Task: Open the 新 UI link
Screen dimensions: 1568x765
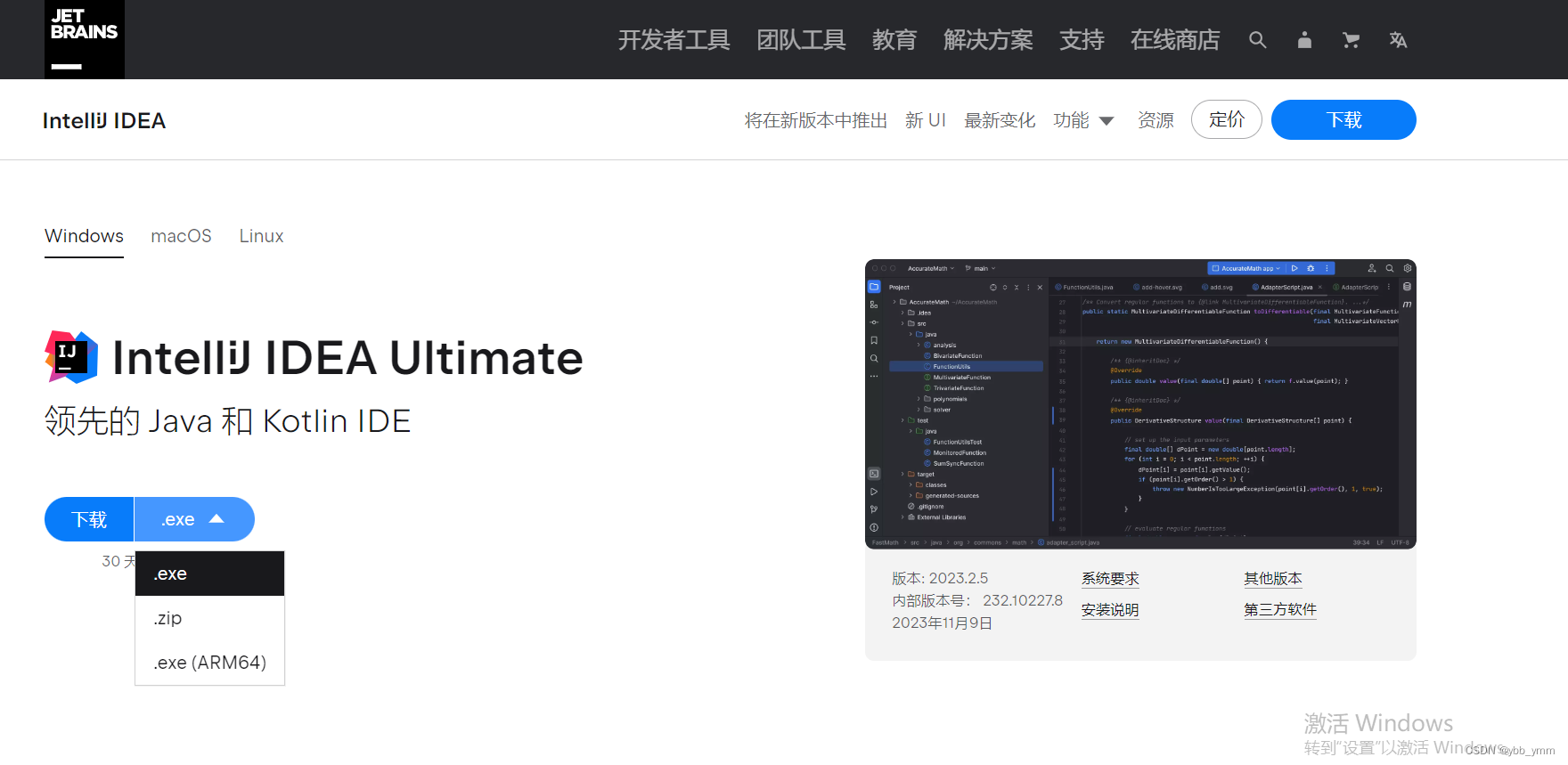Action: (926, 120)
